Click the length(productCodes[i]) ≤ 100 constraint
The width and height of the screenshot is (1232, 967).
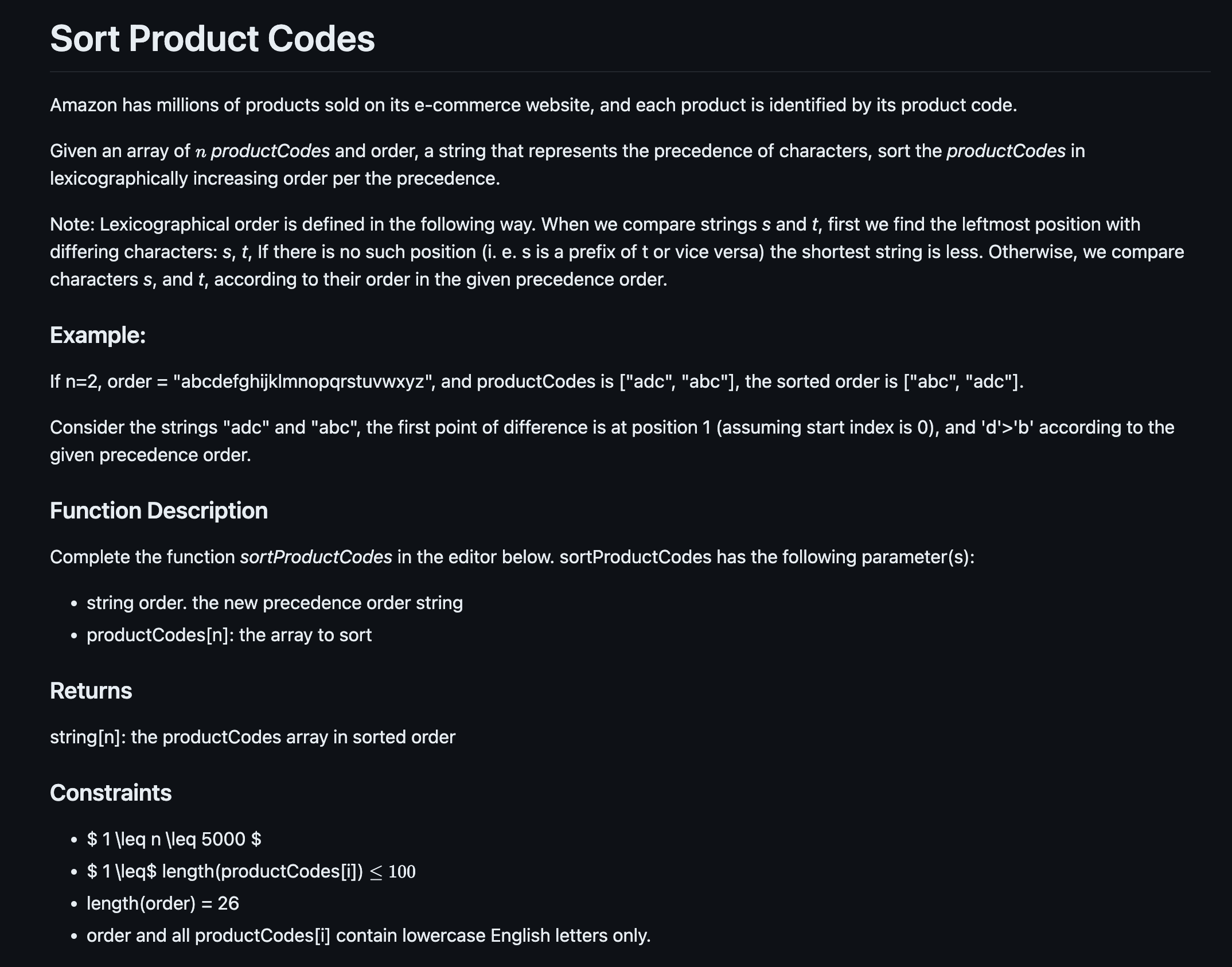(x=251, y=871)
